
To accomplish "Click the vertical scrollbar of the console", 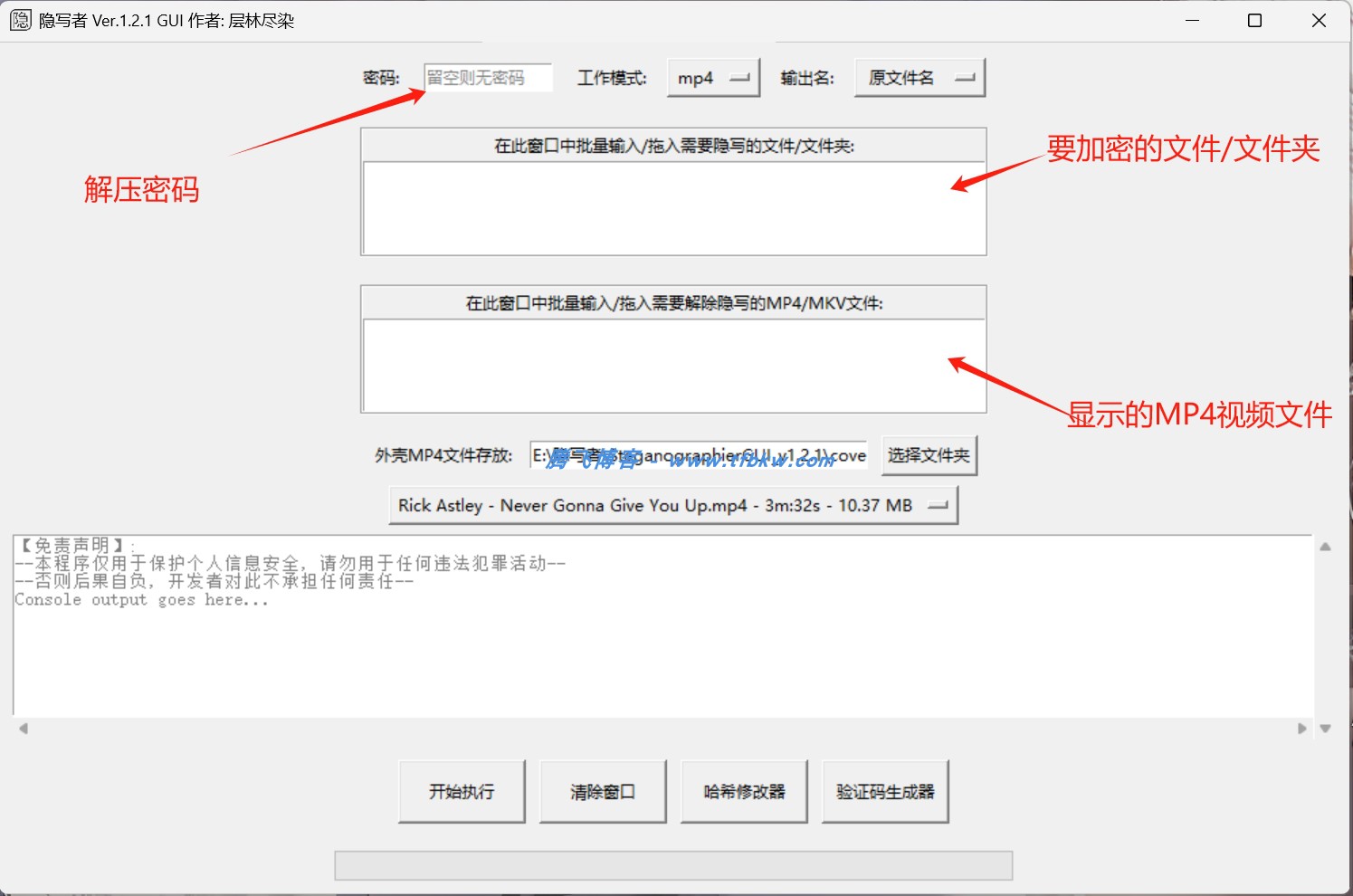I will click(x=1325, y=634).
